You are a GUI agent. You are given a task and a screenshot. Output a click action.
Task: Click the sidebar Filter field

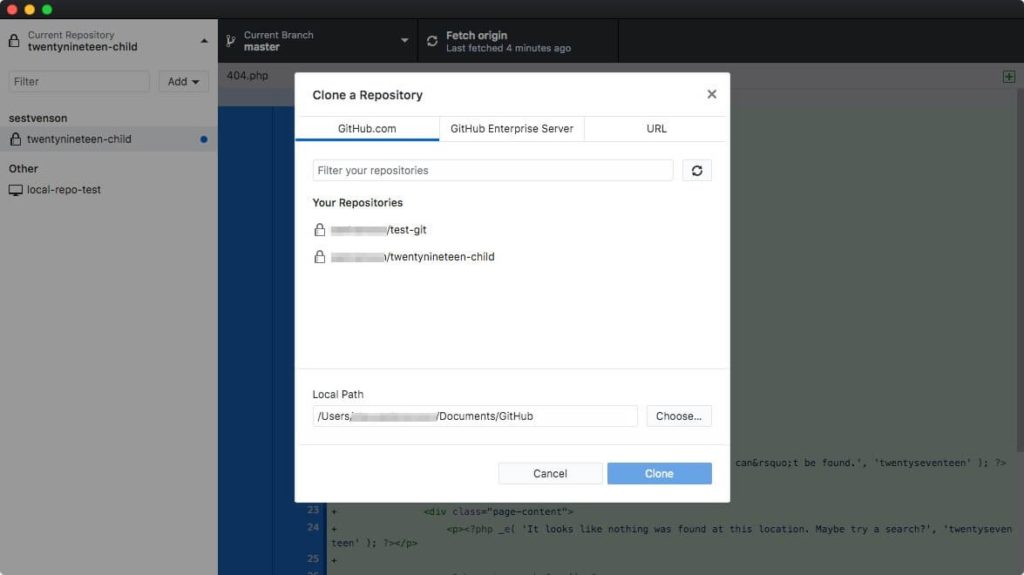[79, 82]
